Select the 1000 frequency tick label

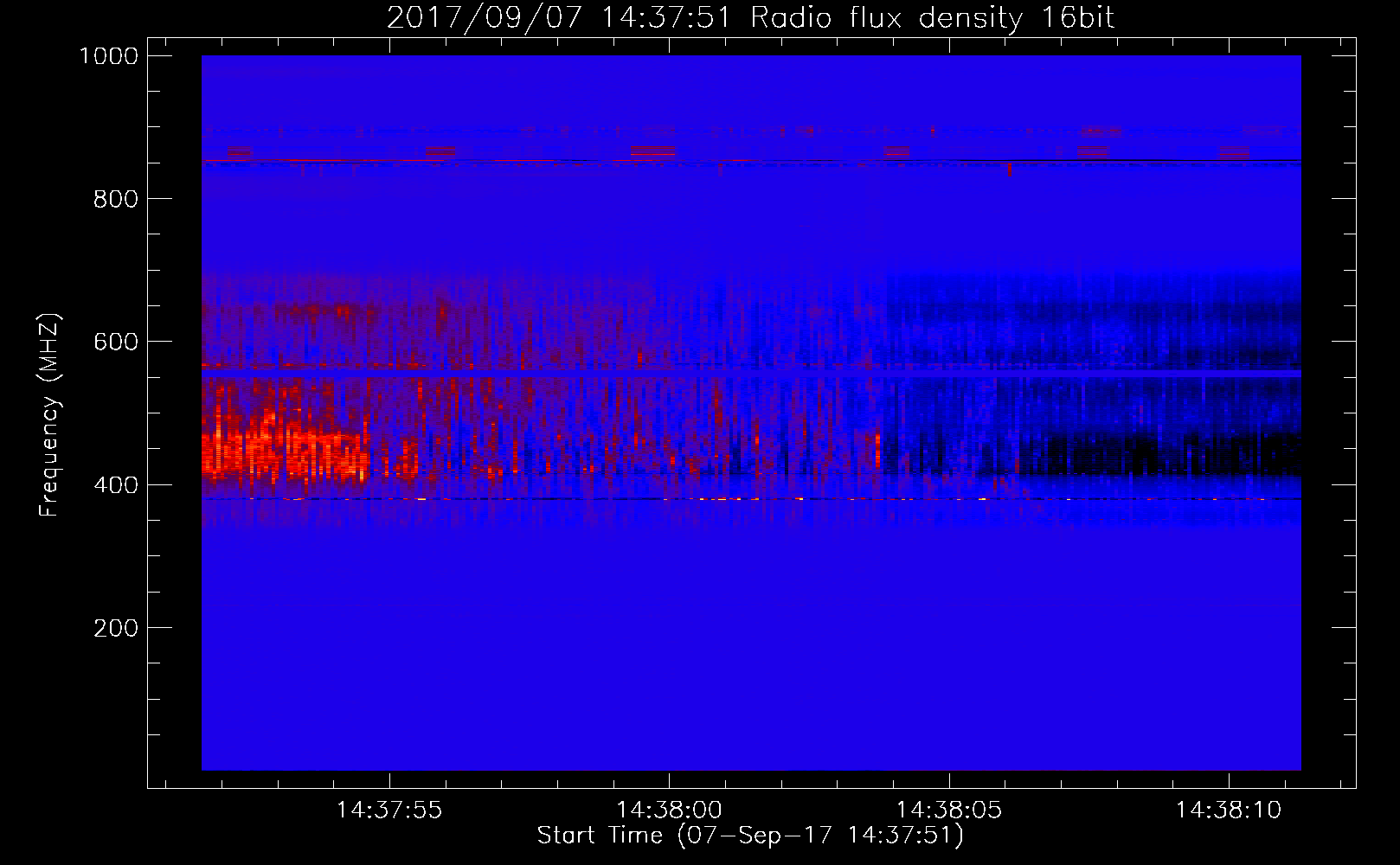(108, 56)
